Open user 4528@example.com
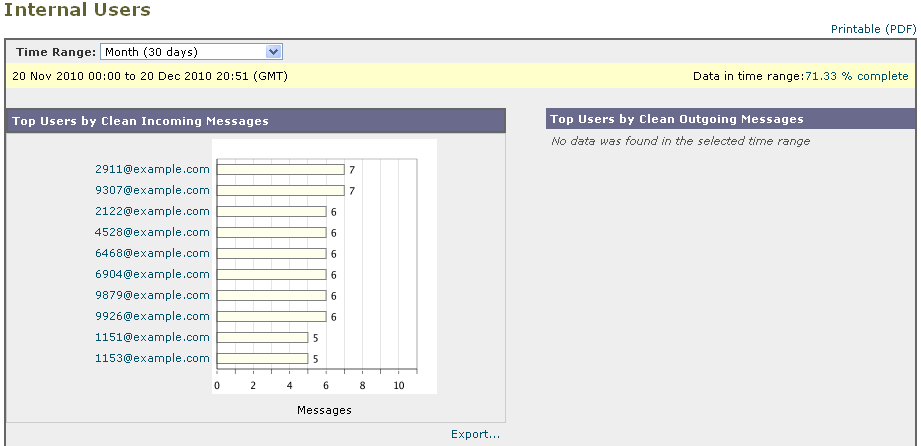 pos(152,232)
